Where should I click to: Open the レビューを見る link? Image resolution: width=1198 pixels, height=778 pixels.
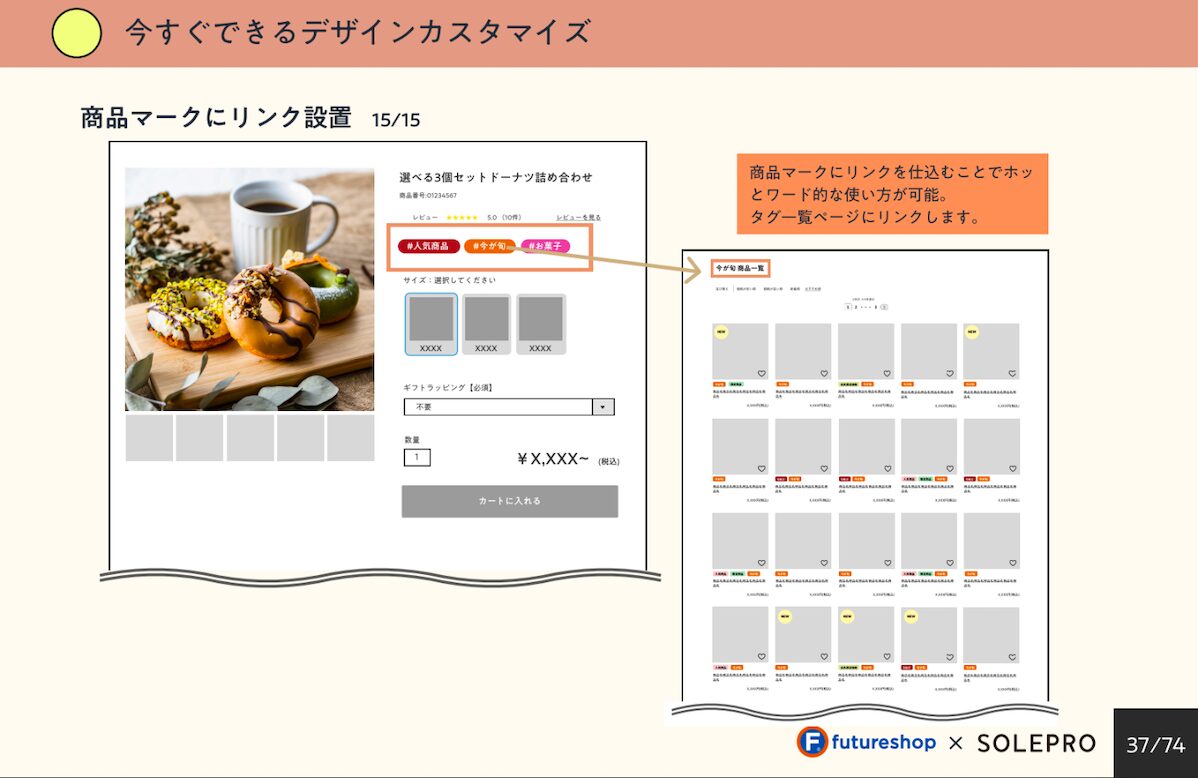(x=578, y=217)
